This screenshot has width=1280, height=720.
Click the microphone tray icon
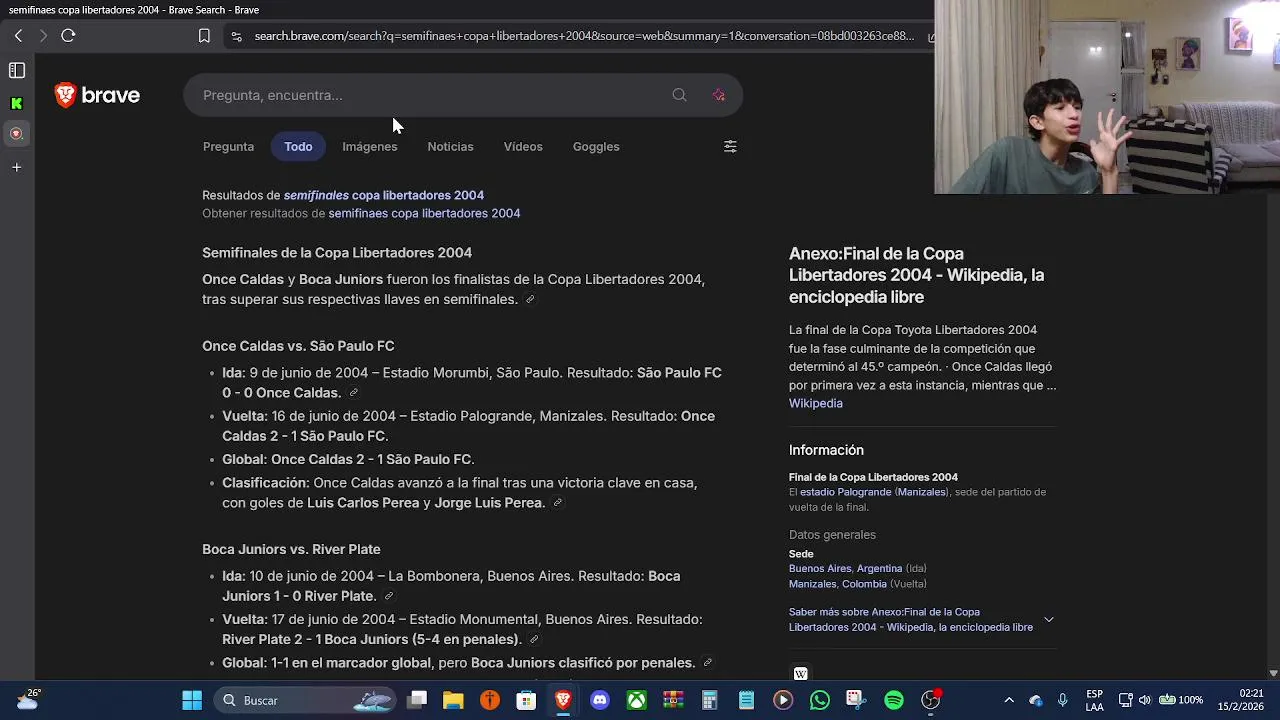(x=1062, y=700)
